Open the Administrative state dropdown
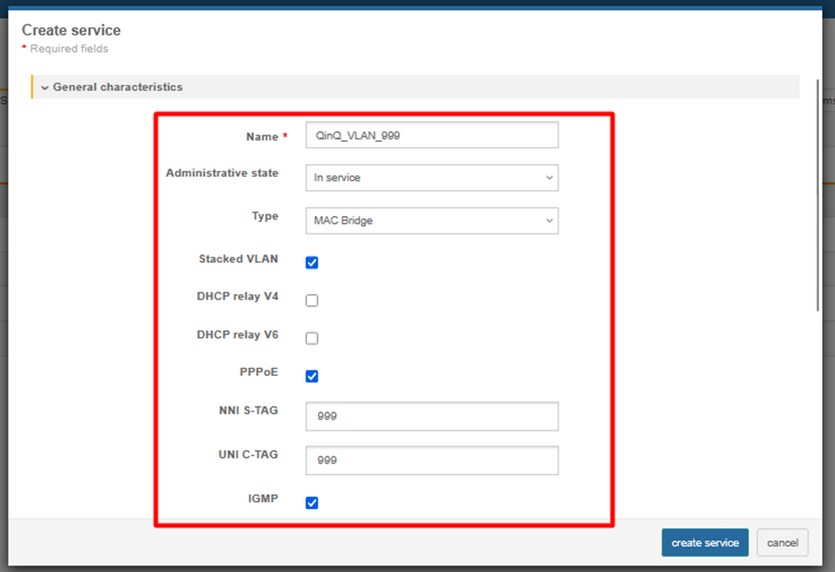Image resolution: width=835 pixels, height=572 pixels. (x=431, y=178)
